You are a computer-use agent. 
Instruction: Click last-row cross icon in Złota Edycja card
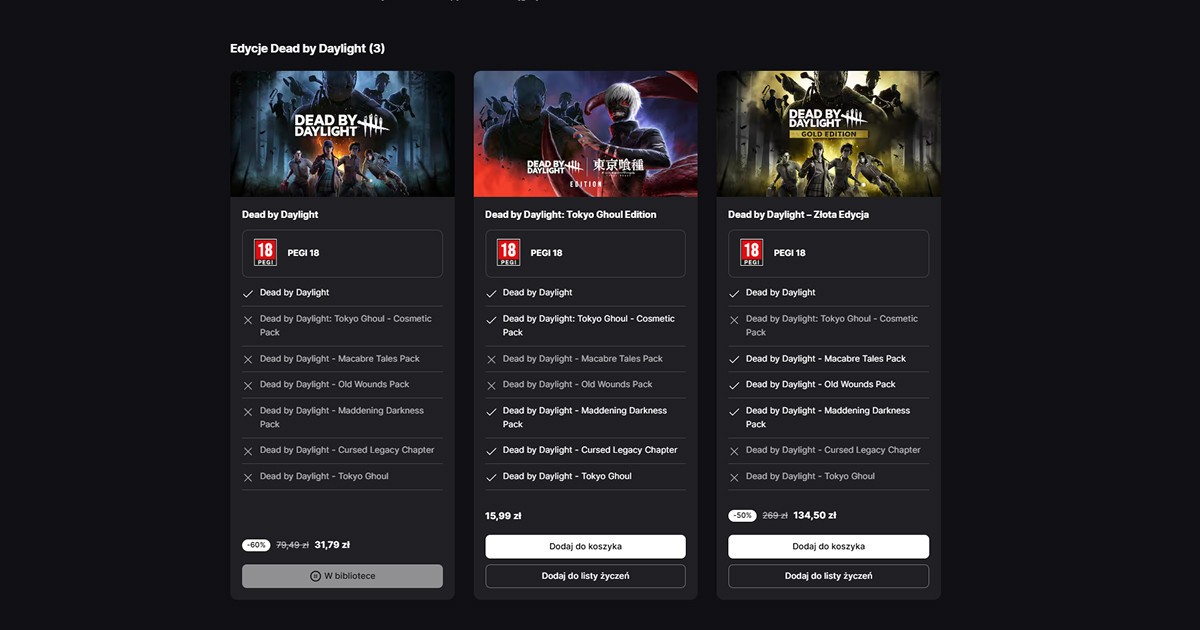[x=734, y=477]
